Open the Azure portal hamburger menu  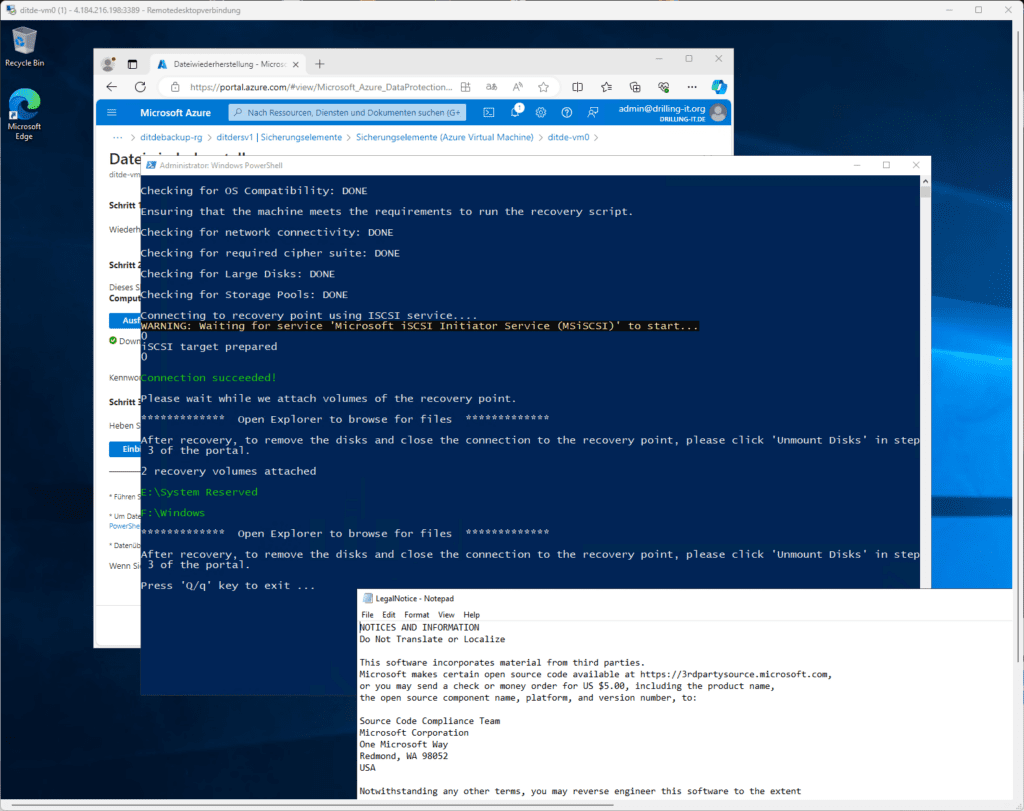(x=112, y=112)
